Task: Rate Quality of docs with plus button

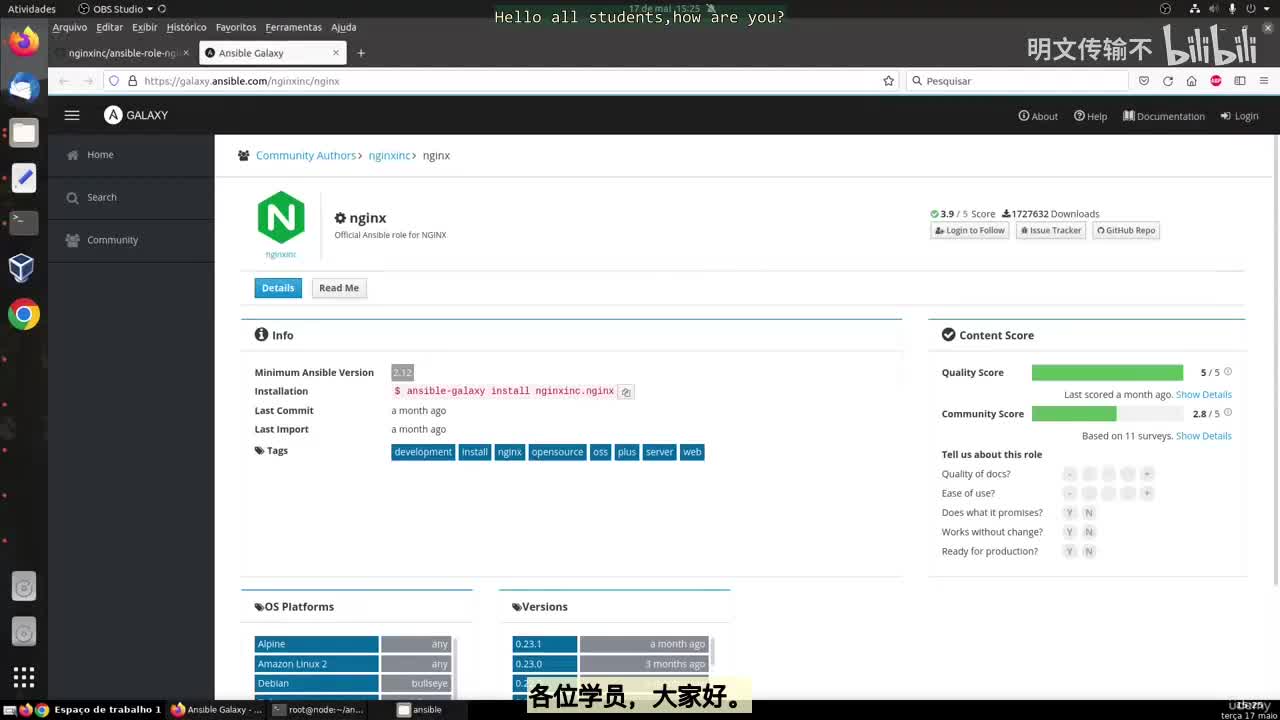Action: tap(1147, 474)
